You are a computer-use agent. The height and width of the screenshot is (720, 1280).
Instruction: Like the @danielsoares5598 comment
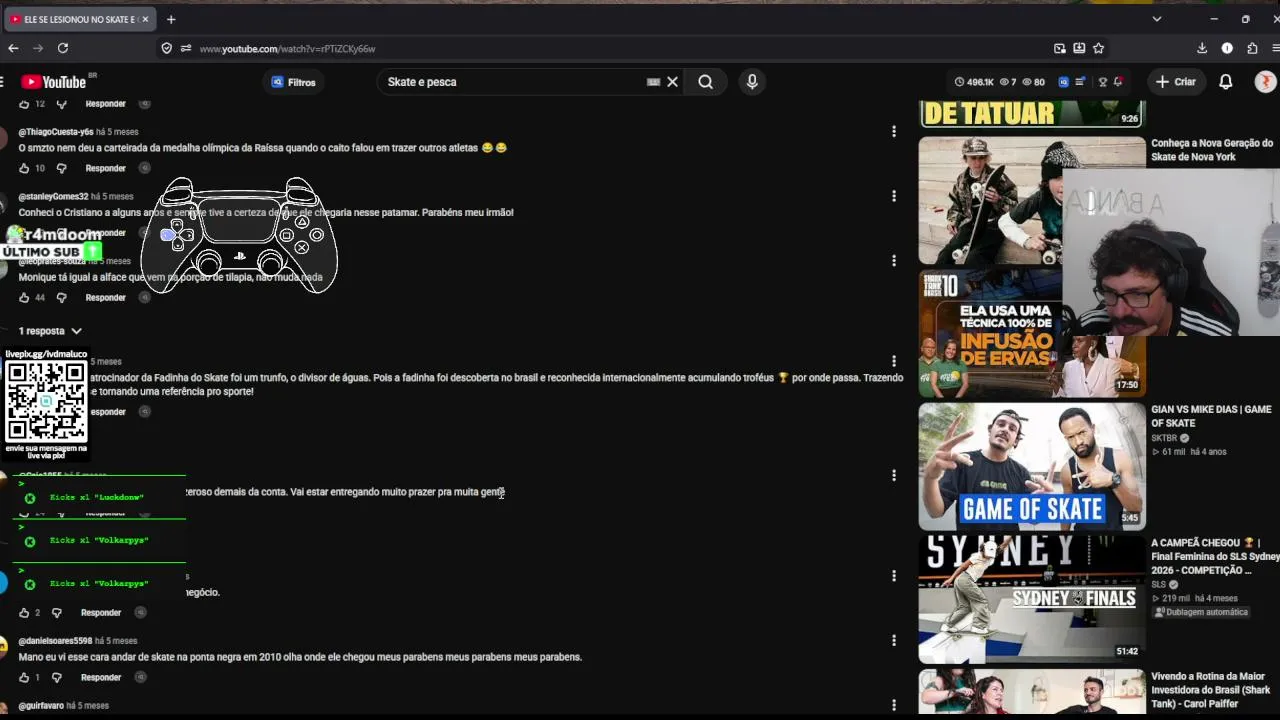24,678
